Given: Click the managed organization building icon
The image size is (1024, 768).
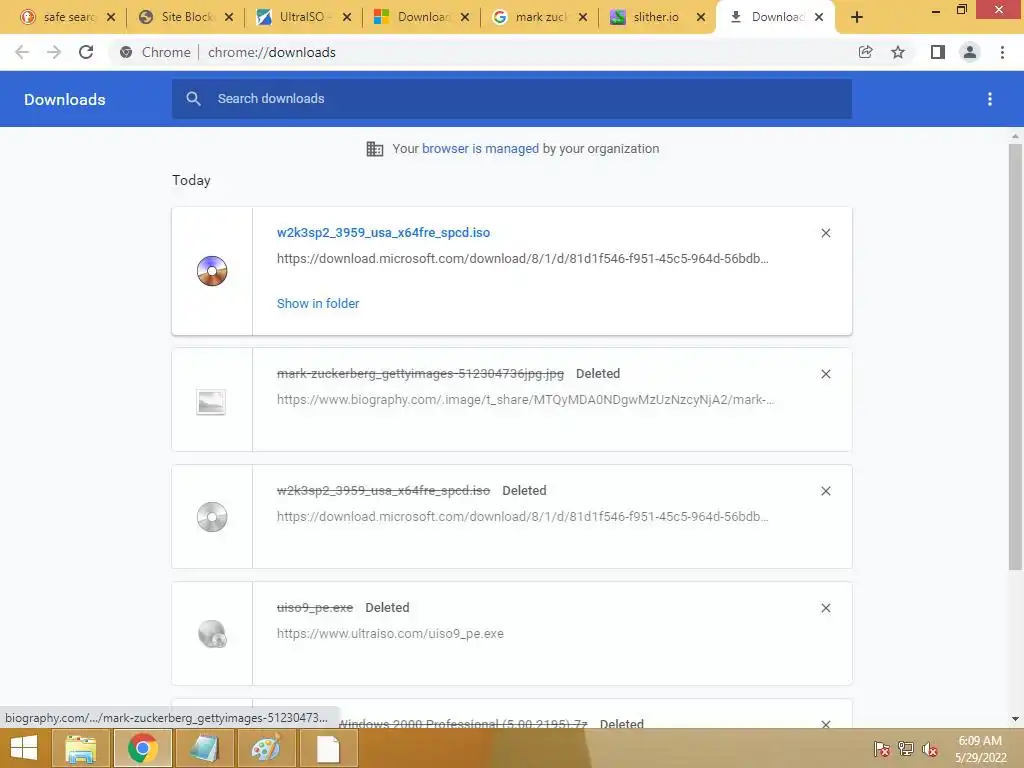Looking at the screenshot, I should [375, 149].
